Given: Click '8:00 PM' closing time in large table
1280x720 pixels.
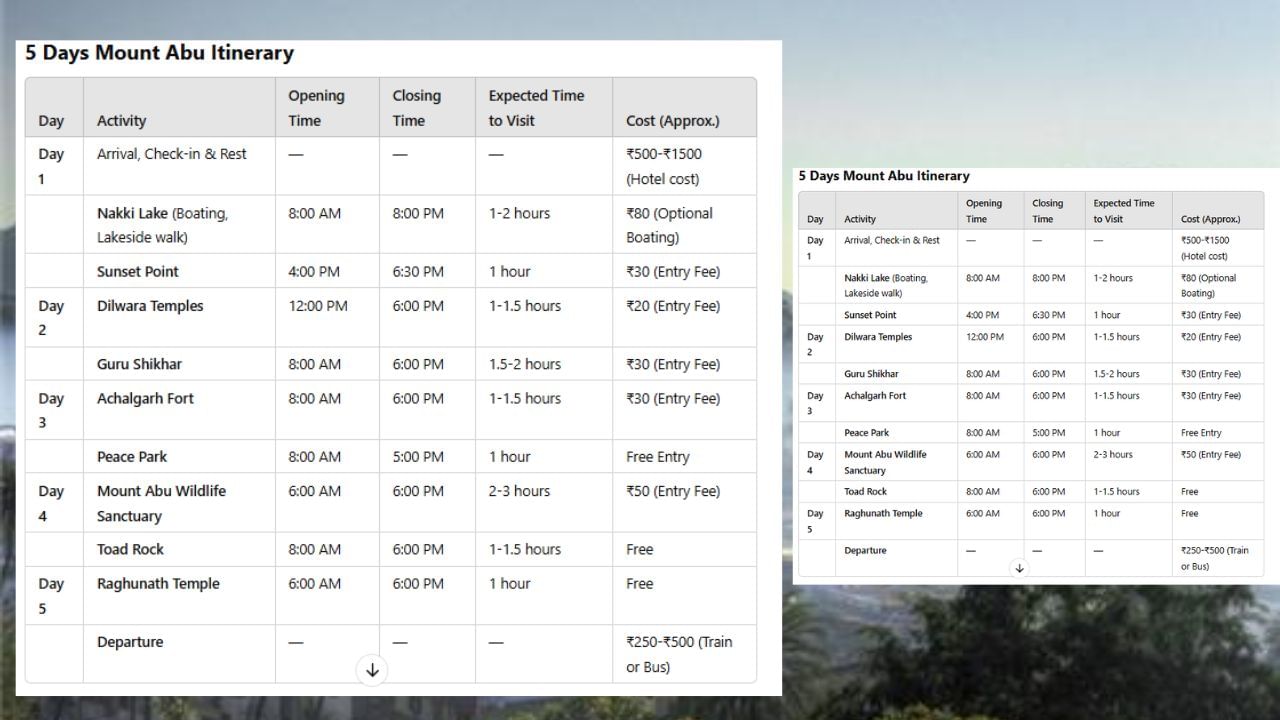Looking at the screenshot, I should pyautogui.click(x=418, y=213).
